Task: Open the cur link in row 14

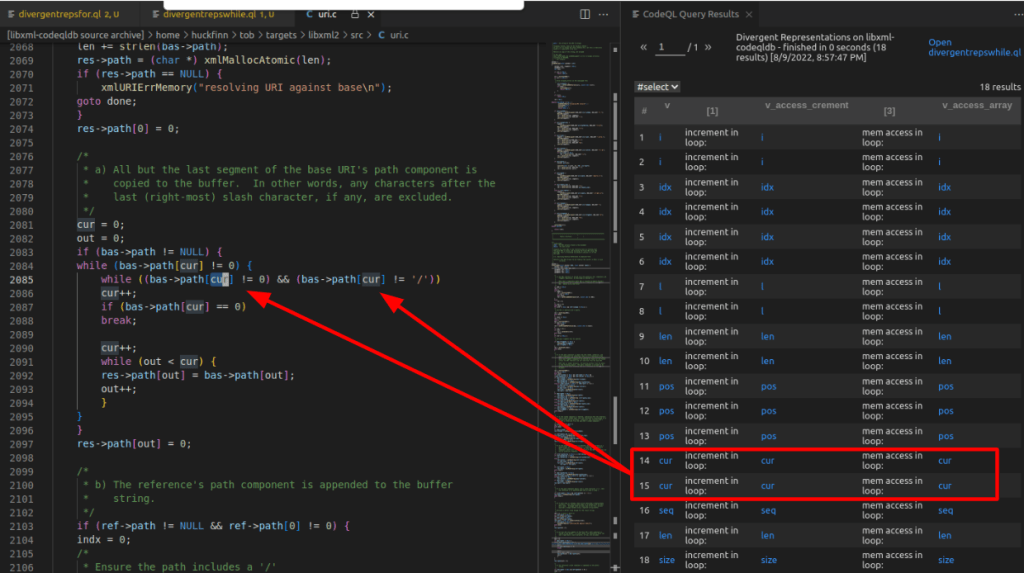Action: (665, 461)
